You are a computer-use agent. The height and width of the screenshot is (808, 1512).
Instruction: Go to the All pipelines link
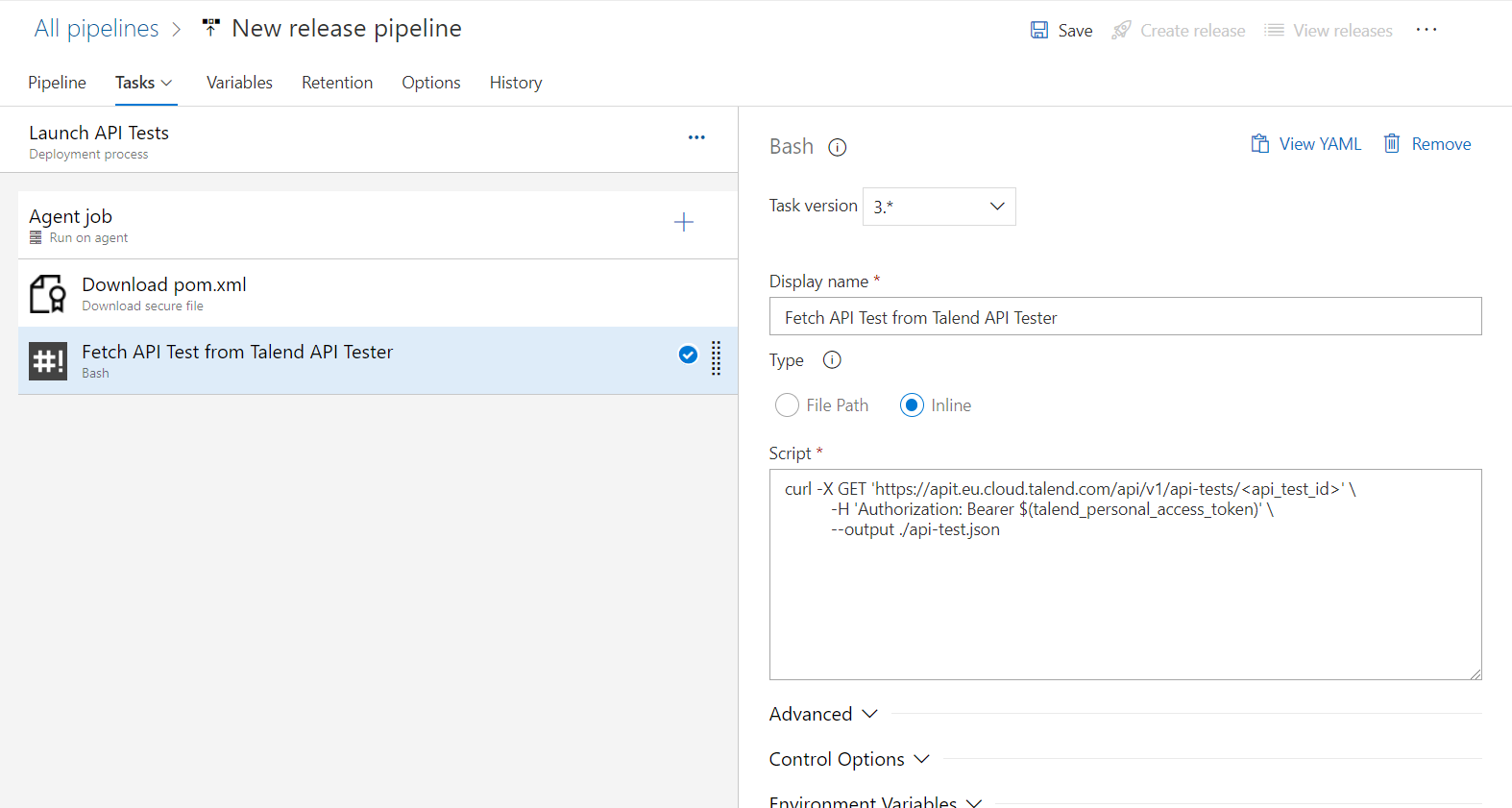[x=96, y=29]
